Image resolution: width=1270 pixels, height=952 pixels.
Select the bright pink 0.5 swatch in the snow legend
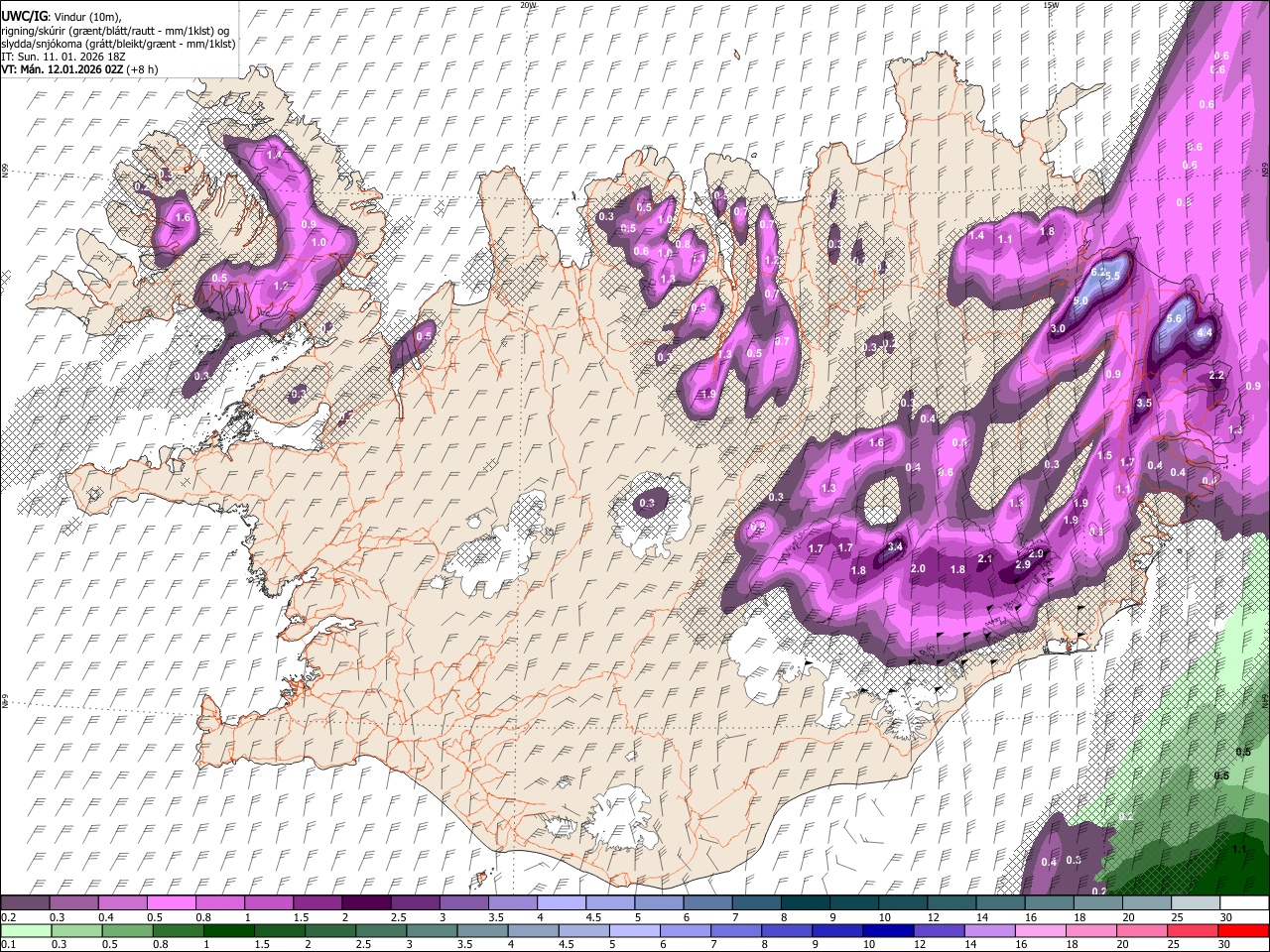pos(171,903)
